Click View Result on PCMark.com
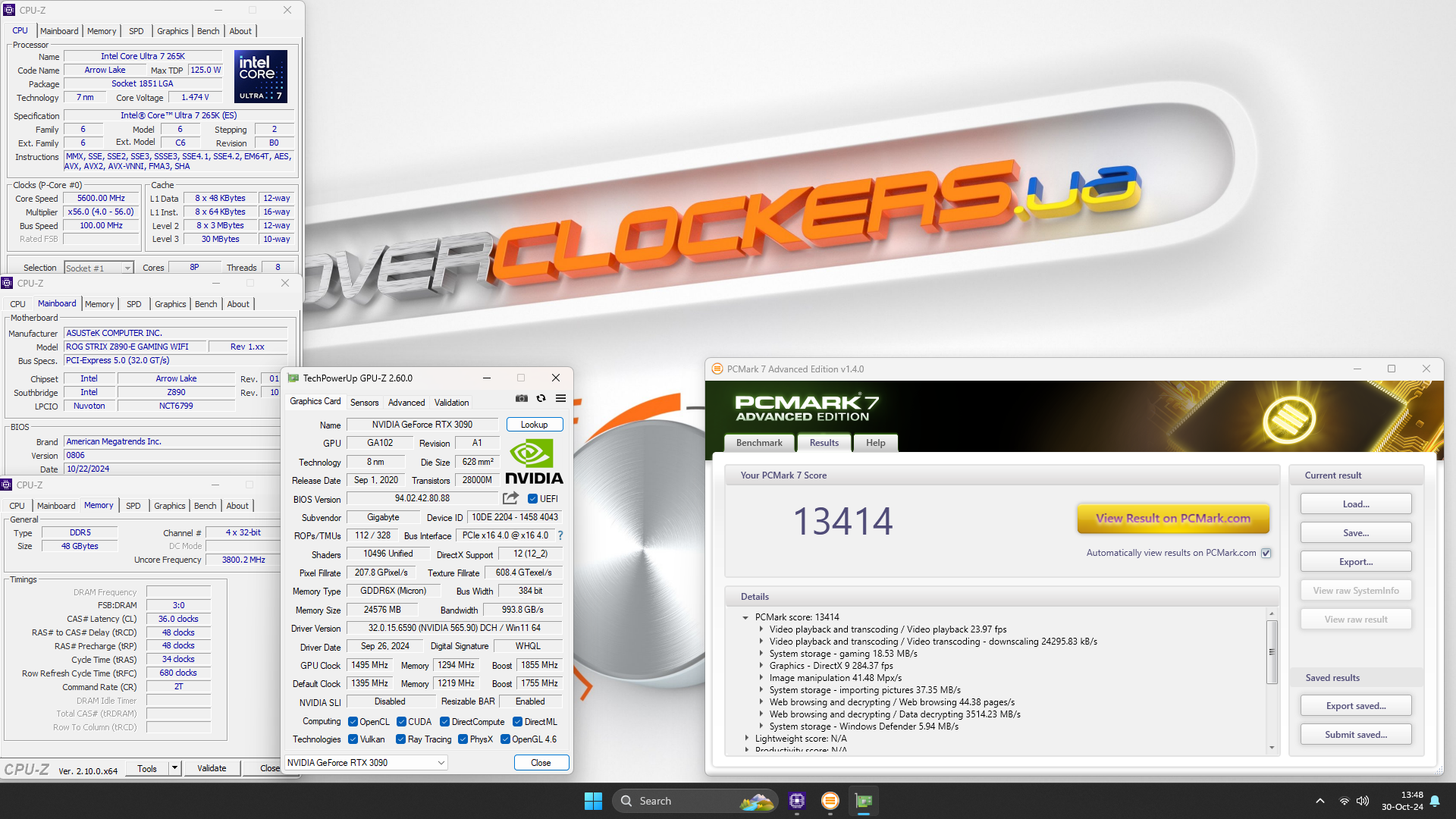Image resolution: width=1456 pixels, height=819 pixels. tap(1172, 519)
